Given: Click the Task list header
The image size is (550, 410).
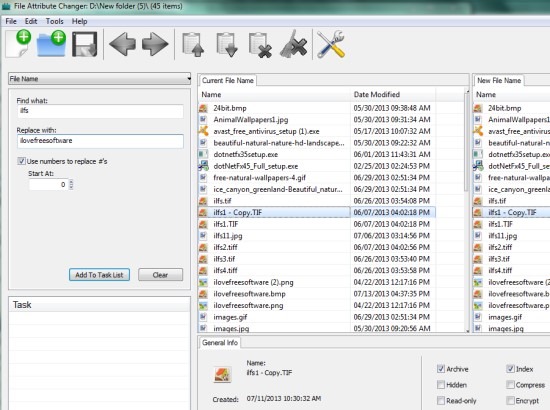Looking at the screenshot, I should click(100, 305).
